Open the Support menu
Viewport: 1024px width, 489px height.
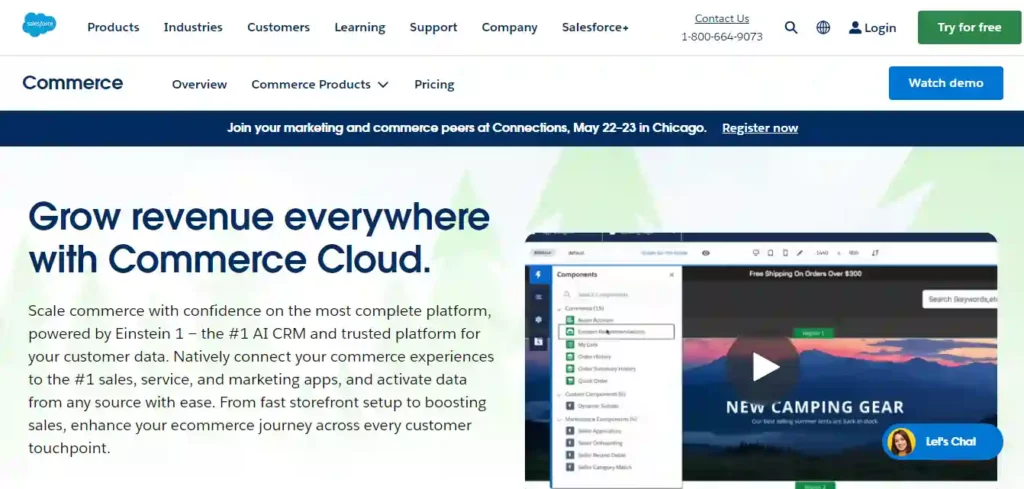(433, 27)
